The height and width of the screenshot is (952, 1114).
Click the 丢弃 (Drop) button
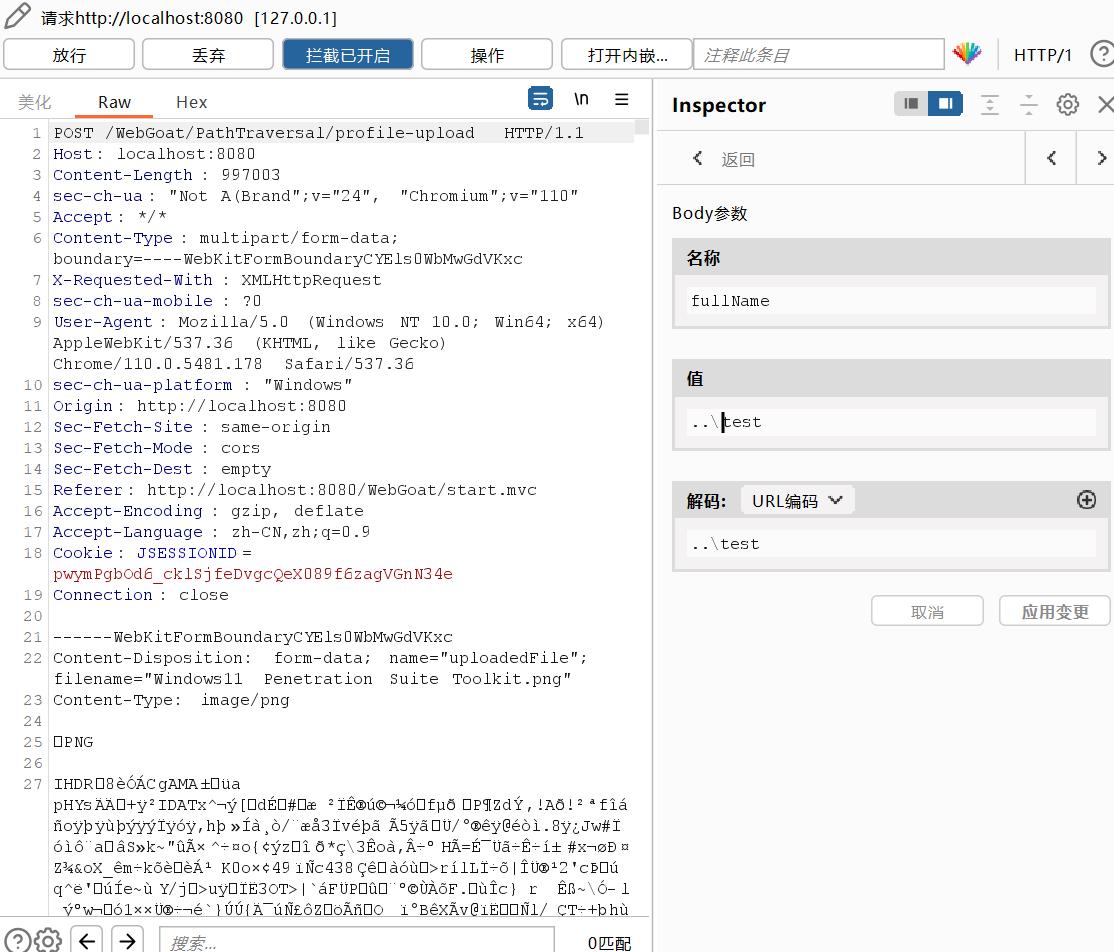coord(208,55)
